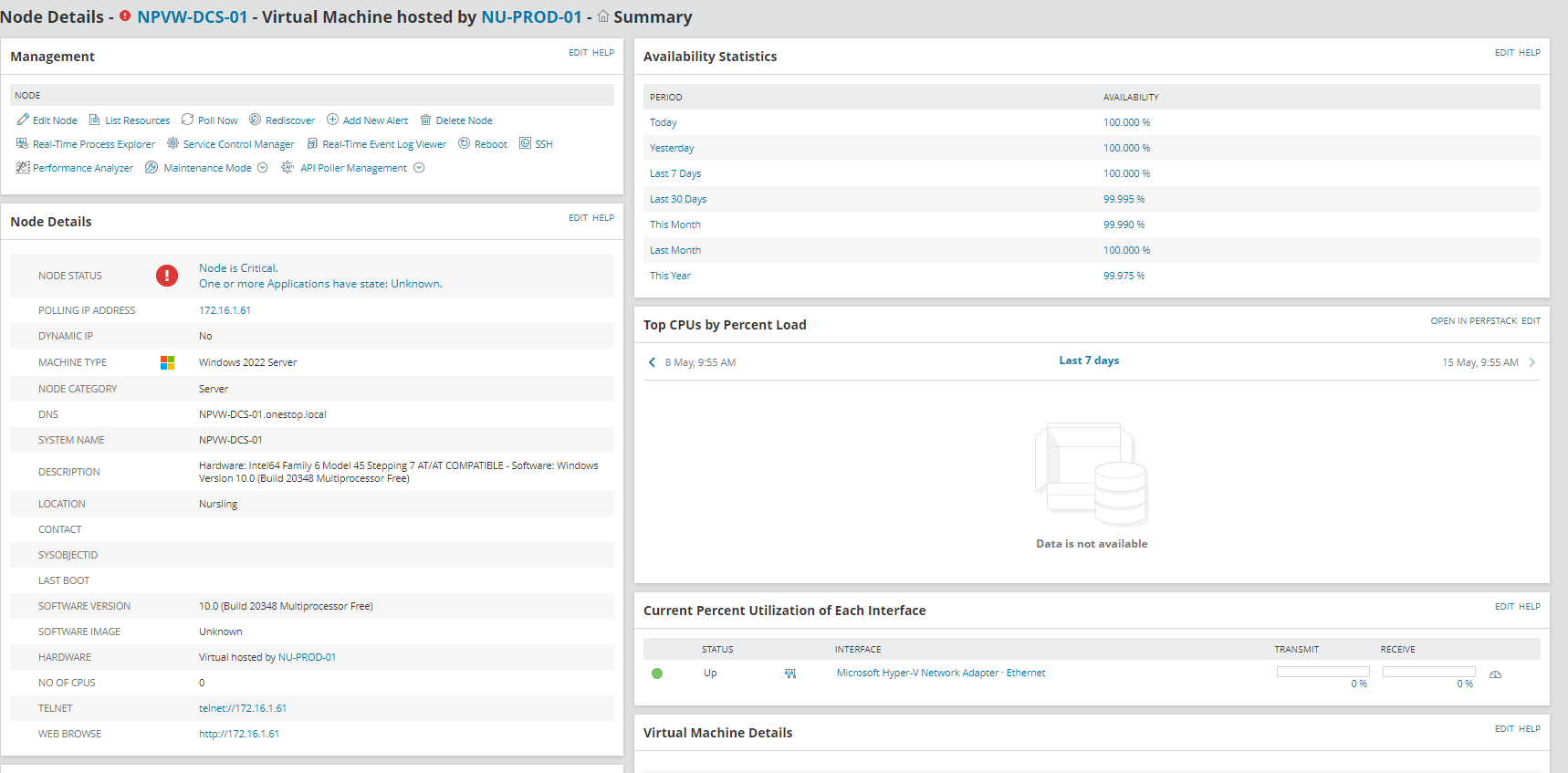This screenshot has height=773, width=1568.
Task: Open the telnet://172.16.1.61 link
Action: (x=243, y=708)
